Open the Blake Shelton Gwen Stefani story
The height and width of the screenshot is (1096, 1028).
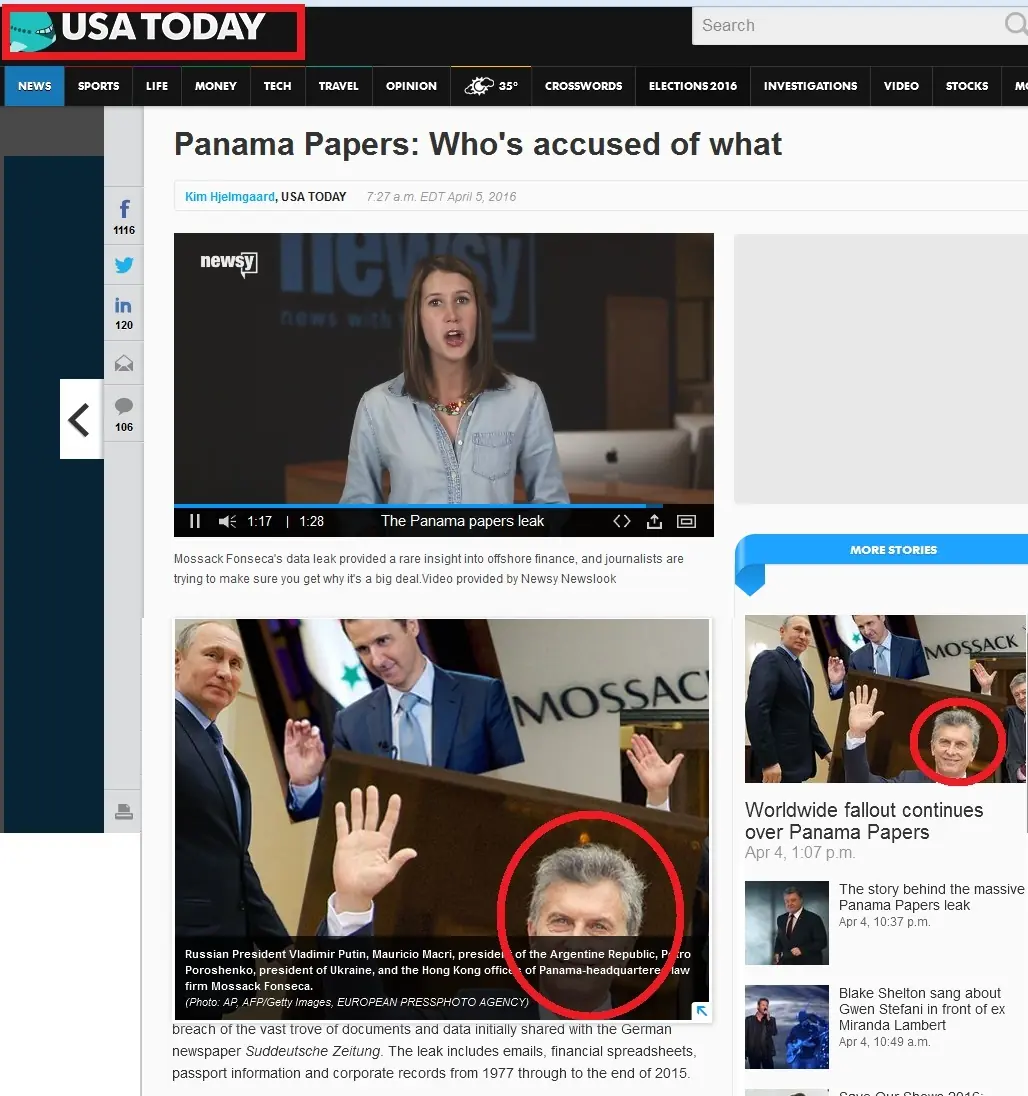pyautogui.click(x=922, y=1009)
